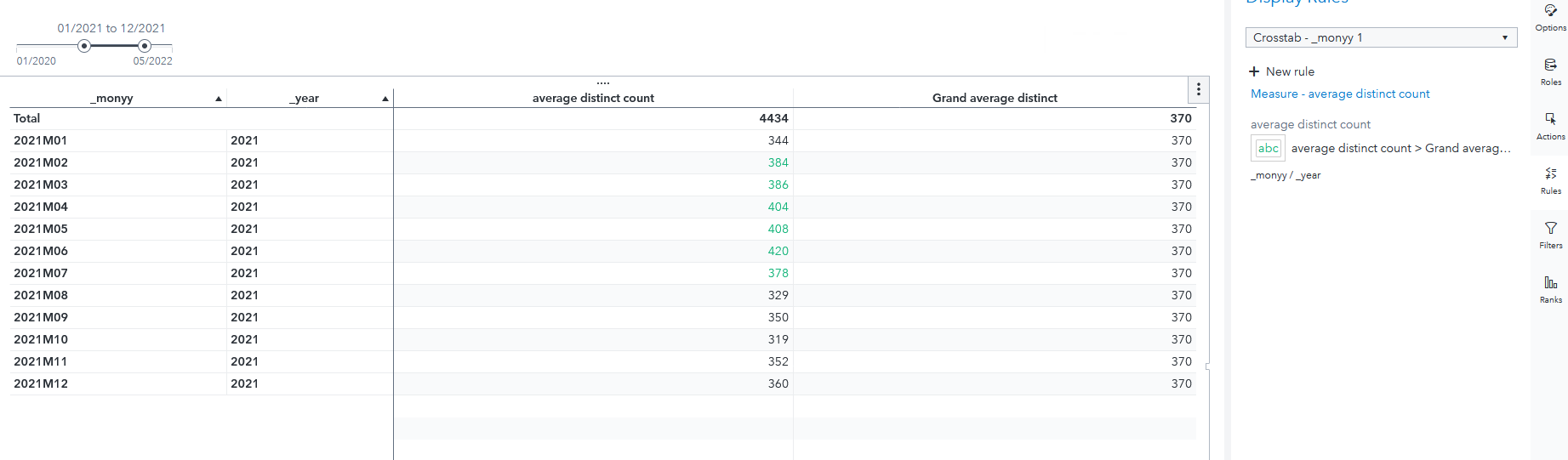Click the right handle of date range slider
Viewport: 1568px width, 460px height.
(x=145, y=46)
